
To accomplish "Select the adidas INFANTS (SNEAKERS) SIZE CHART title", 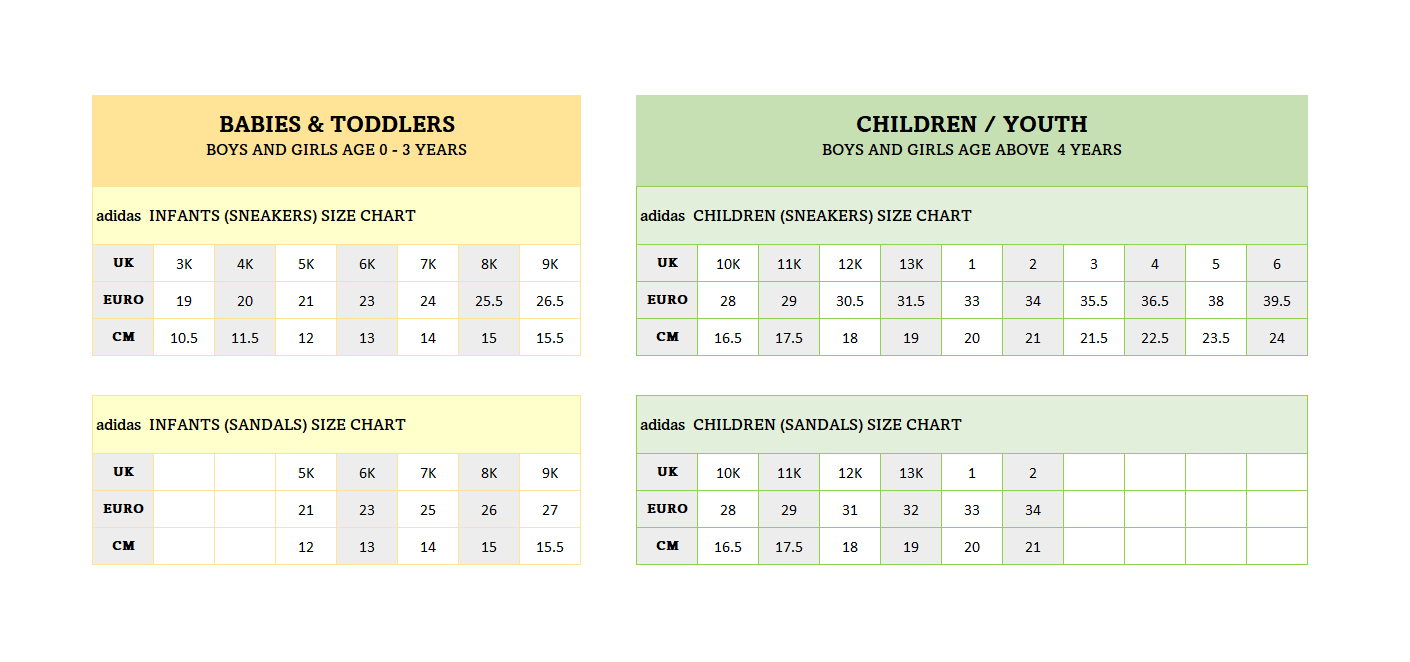I will coord(256,216).
